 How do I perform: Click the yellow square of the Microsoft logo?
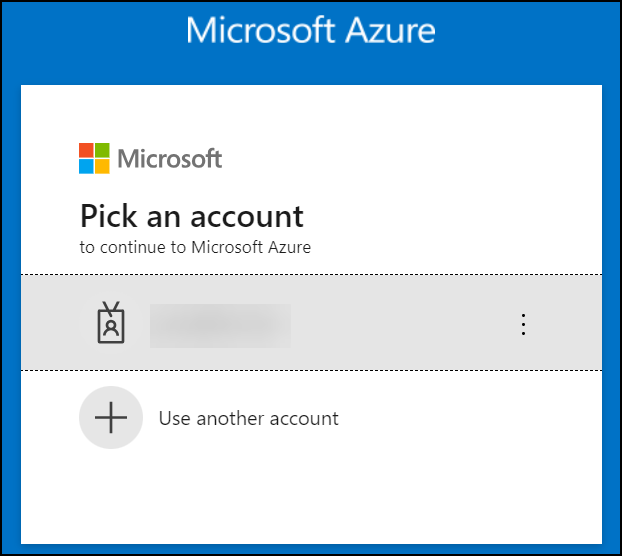point(102,166)
